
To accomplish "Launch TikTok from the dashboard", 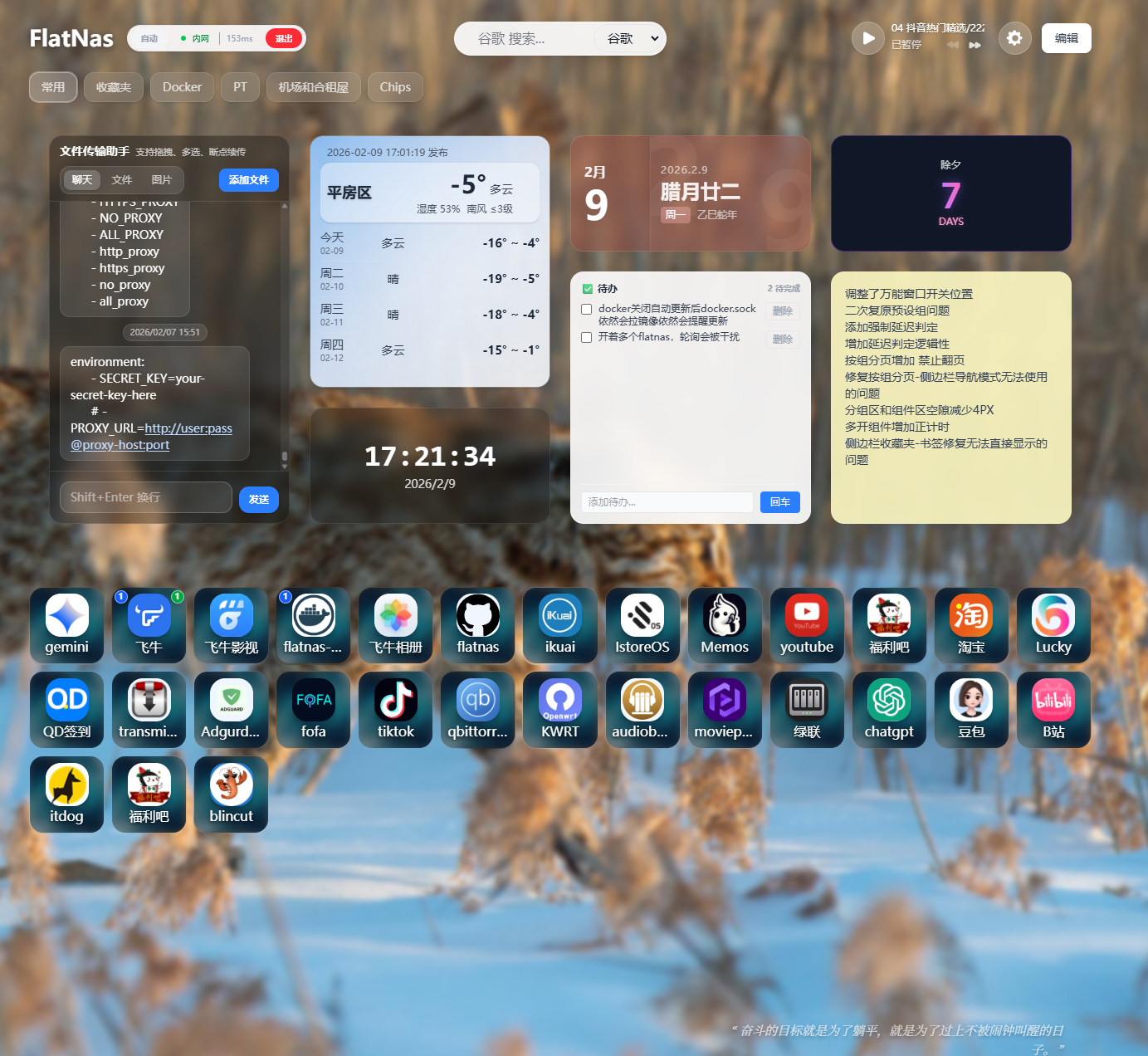I will click(x=395, y=709).
